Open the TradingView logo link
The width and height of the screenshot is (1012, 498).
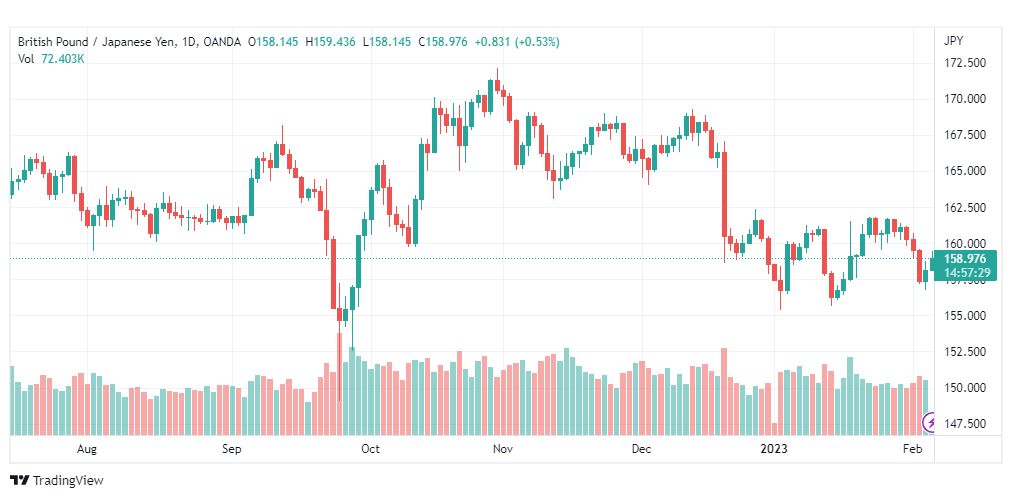[57, 481]
